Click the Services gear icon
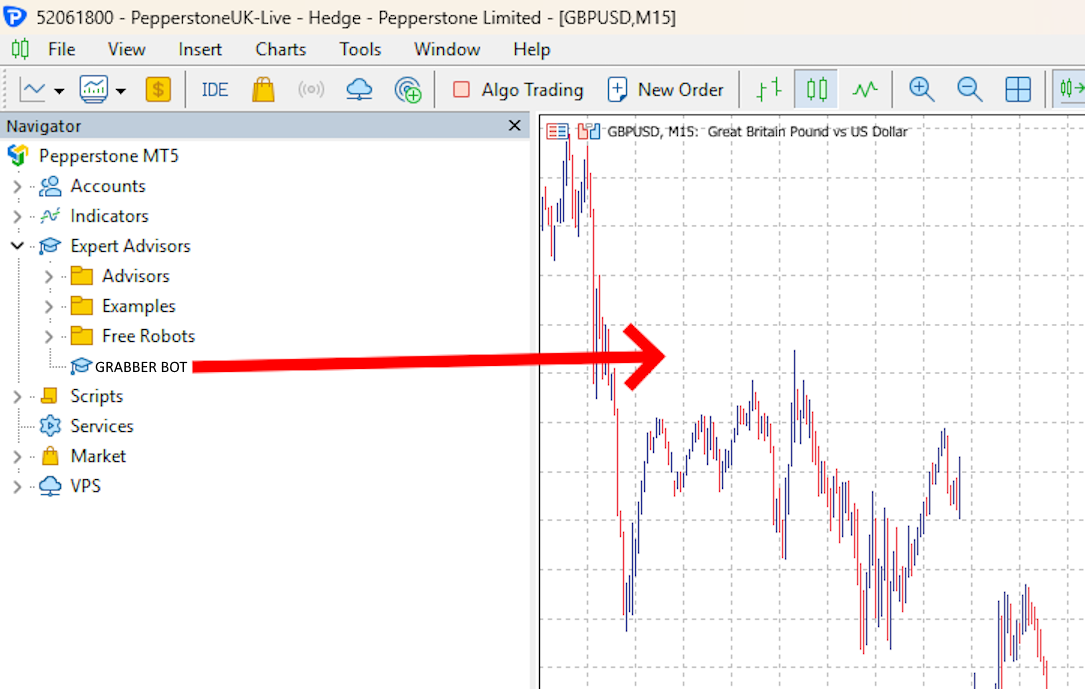1085x689 pixels. 50,426
